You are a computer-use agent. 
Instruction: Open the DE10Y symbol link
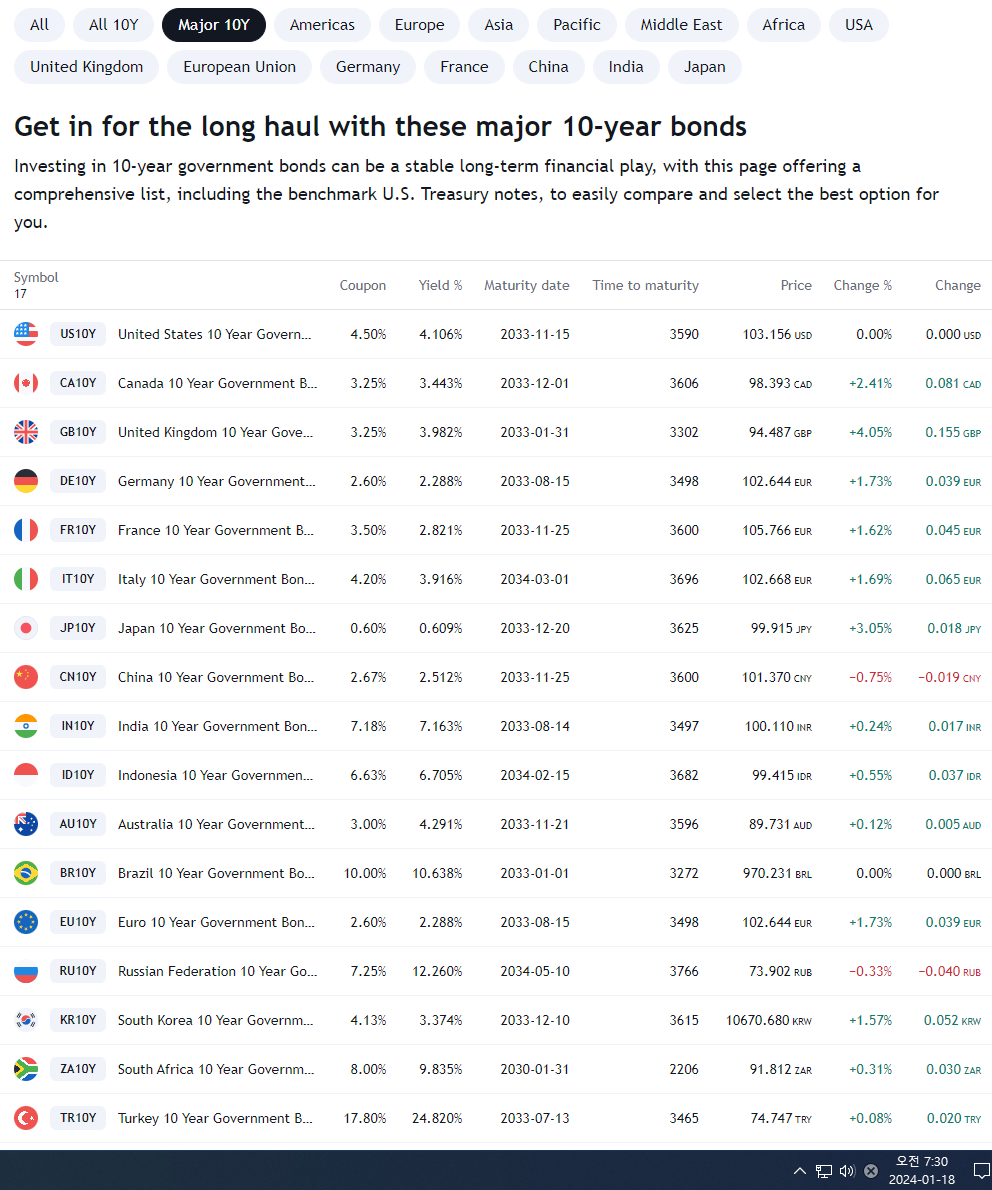click(78, 481)
